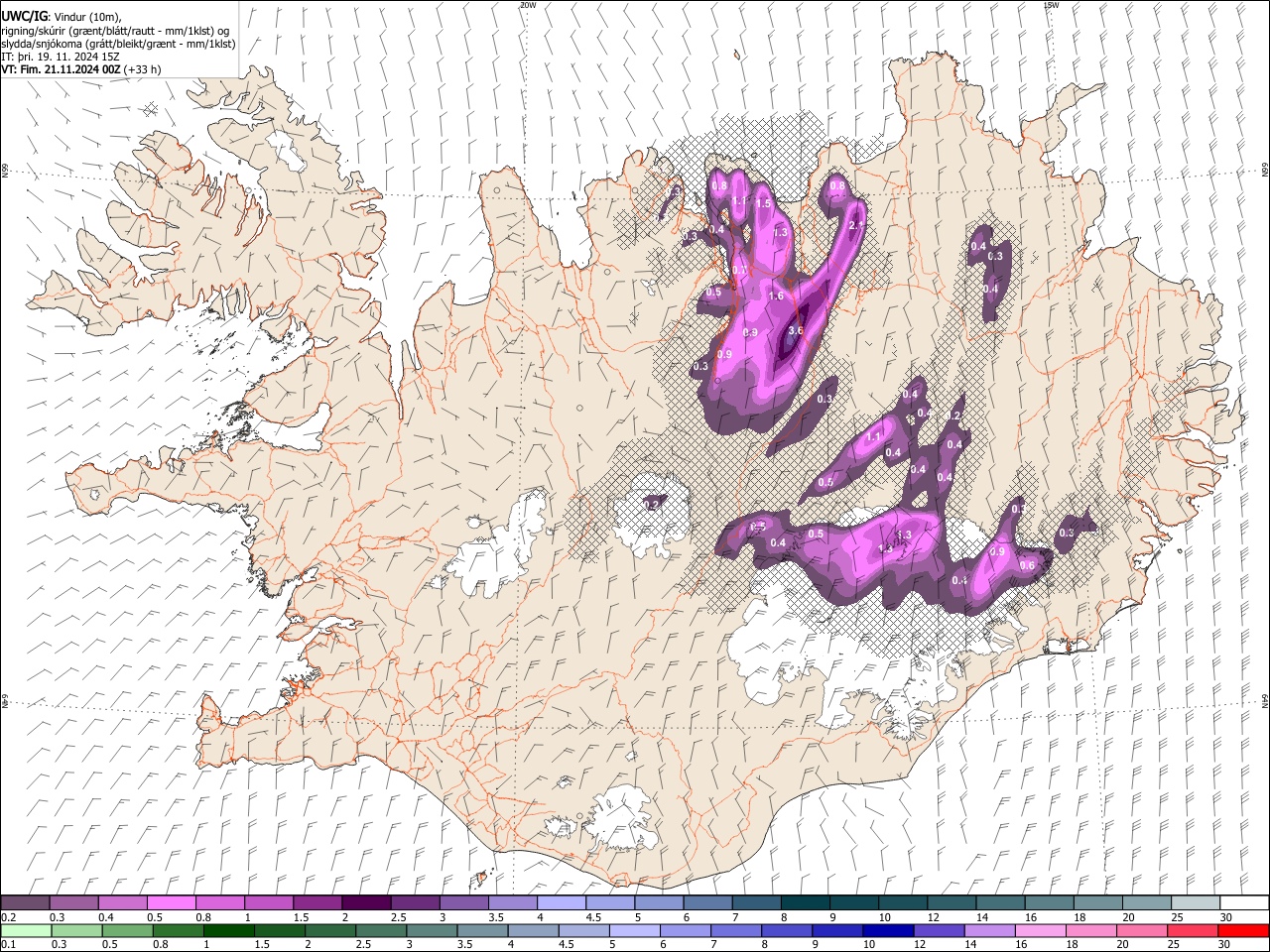Click the 1.5 snowfall value on map
Screen dimensions: 1270x952
point(763,203)
